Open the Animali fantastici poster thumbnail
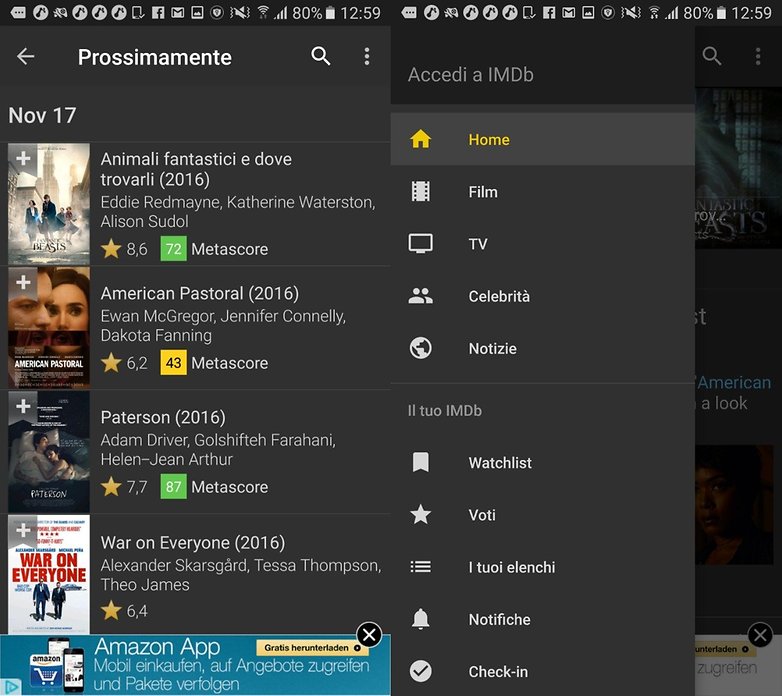The height and width of the screenshot is (696, 782). coord(49,204)
